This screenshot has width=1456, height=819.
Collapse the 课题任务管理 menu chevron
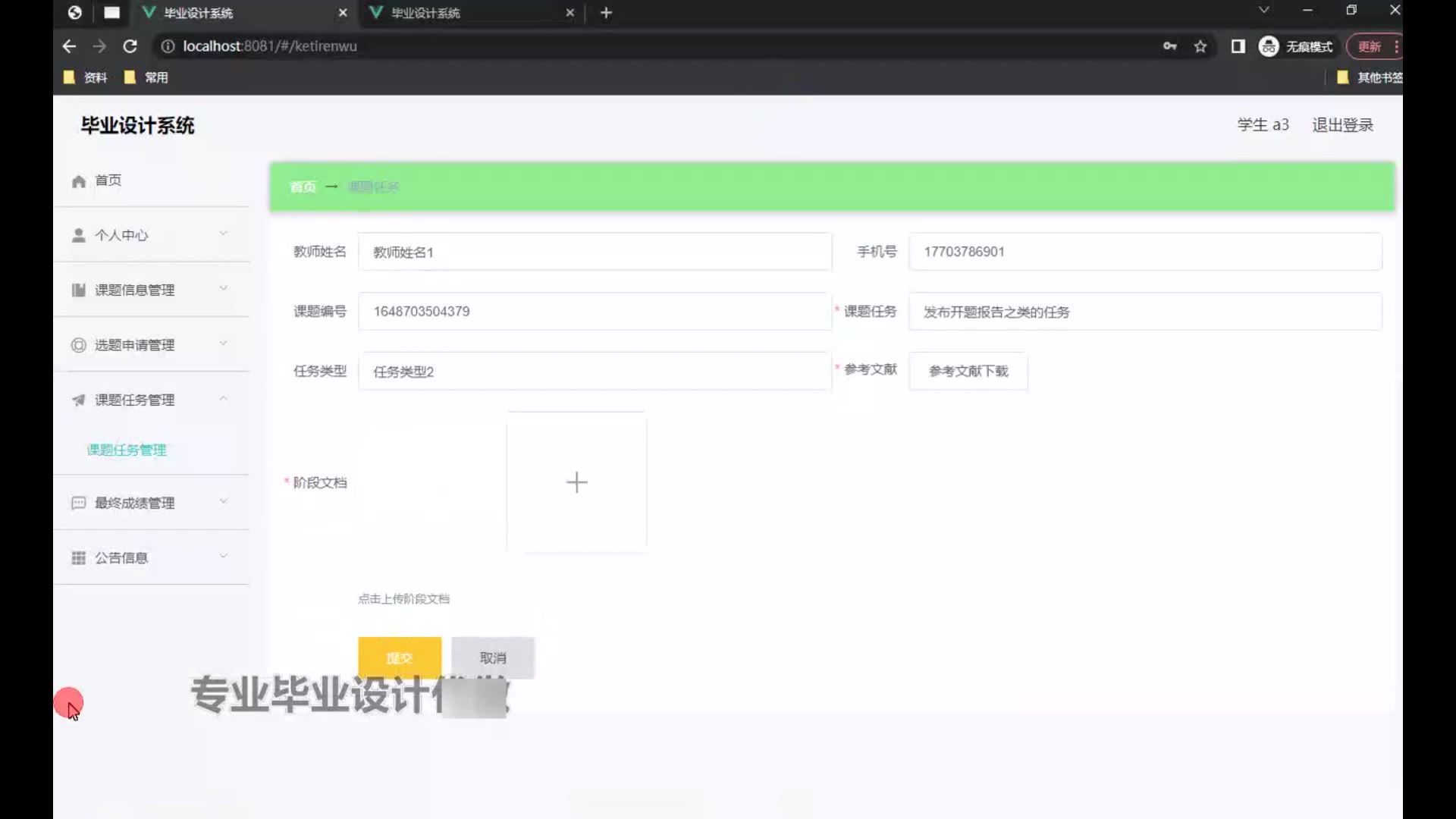[223, 399]
